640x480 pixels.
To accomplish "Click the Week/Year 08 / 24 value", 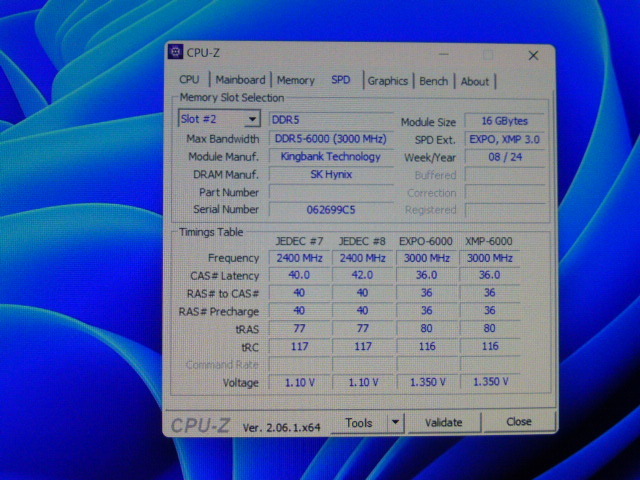I will click(x=504, y=157).
